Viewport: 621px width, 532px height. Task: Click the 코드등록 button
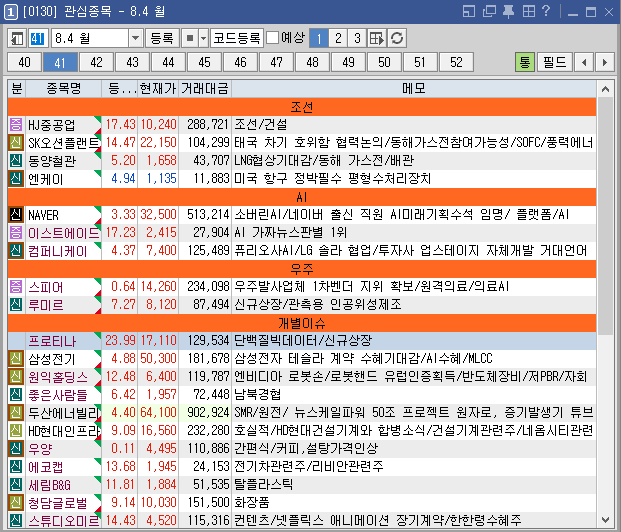point(236,38)
